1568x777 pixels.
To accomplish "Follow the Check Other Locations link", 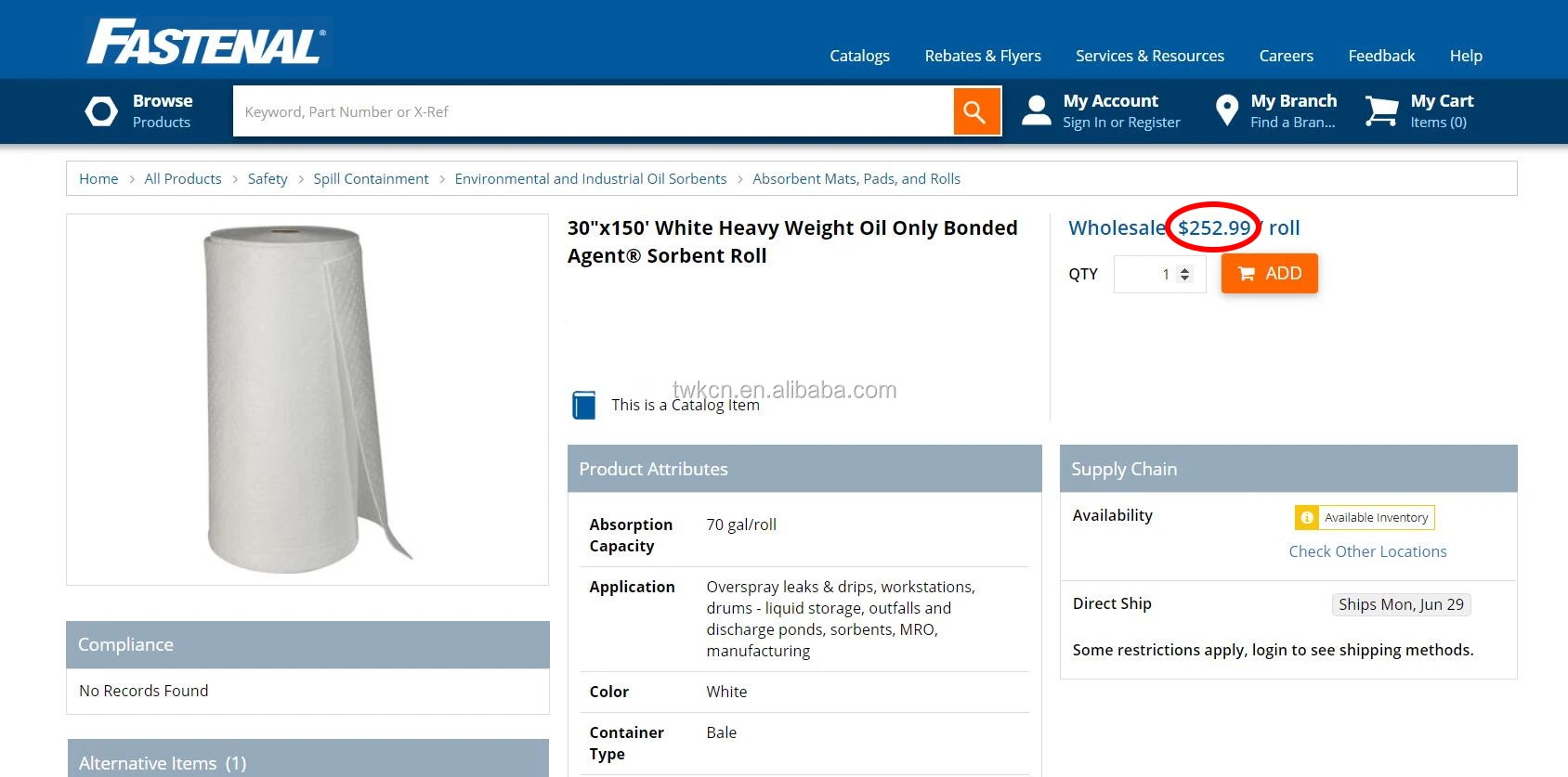I will click(1367, 551).
